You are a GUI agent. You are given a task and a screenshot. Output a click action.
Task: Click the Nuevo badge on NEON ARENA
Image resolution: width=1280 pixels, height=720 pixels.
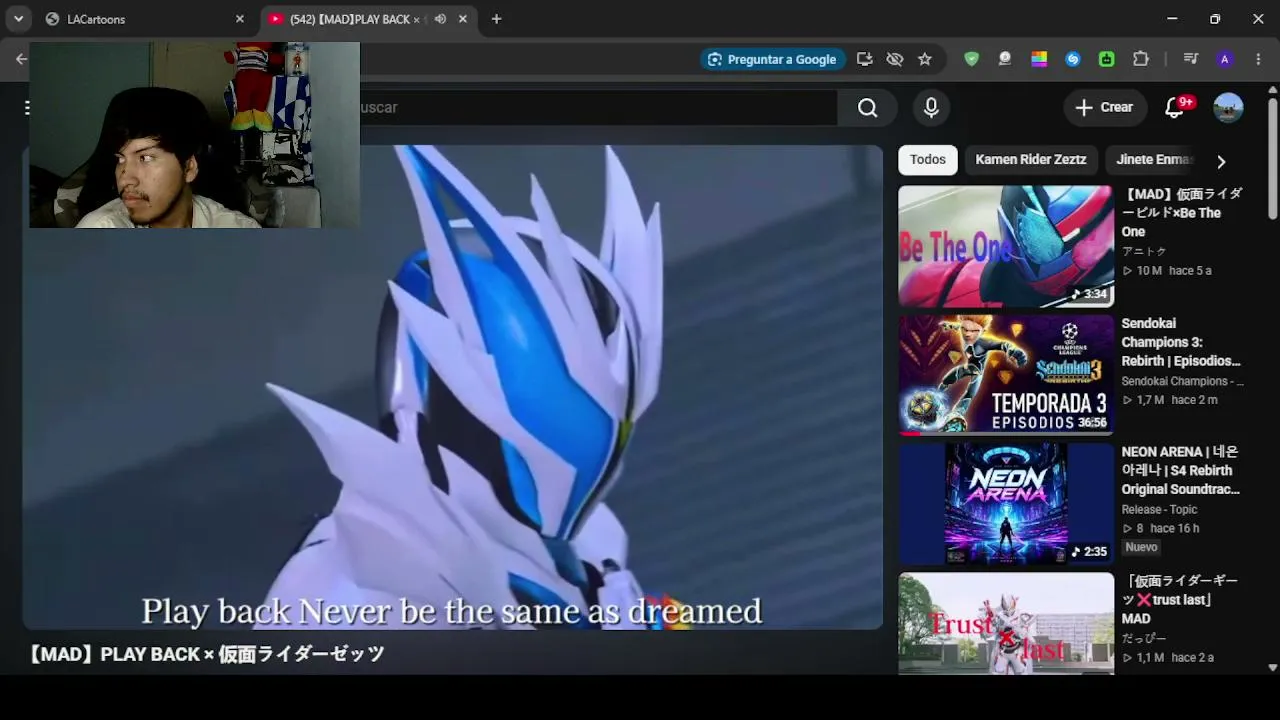1141,547
